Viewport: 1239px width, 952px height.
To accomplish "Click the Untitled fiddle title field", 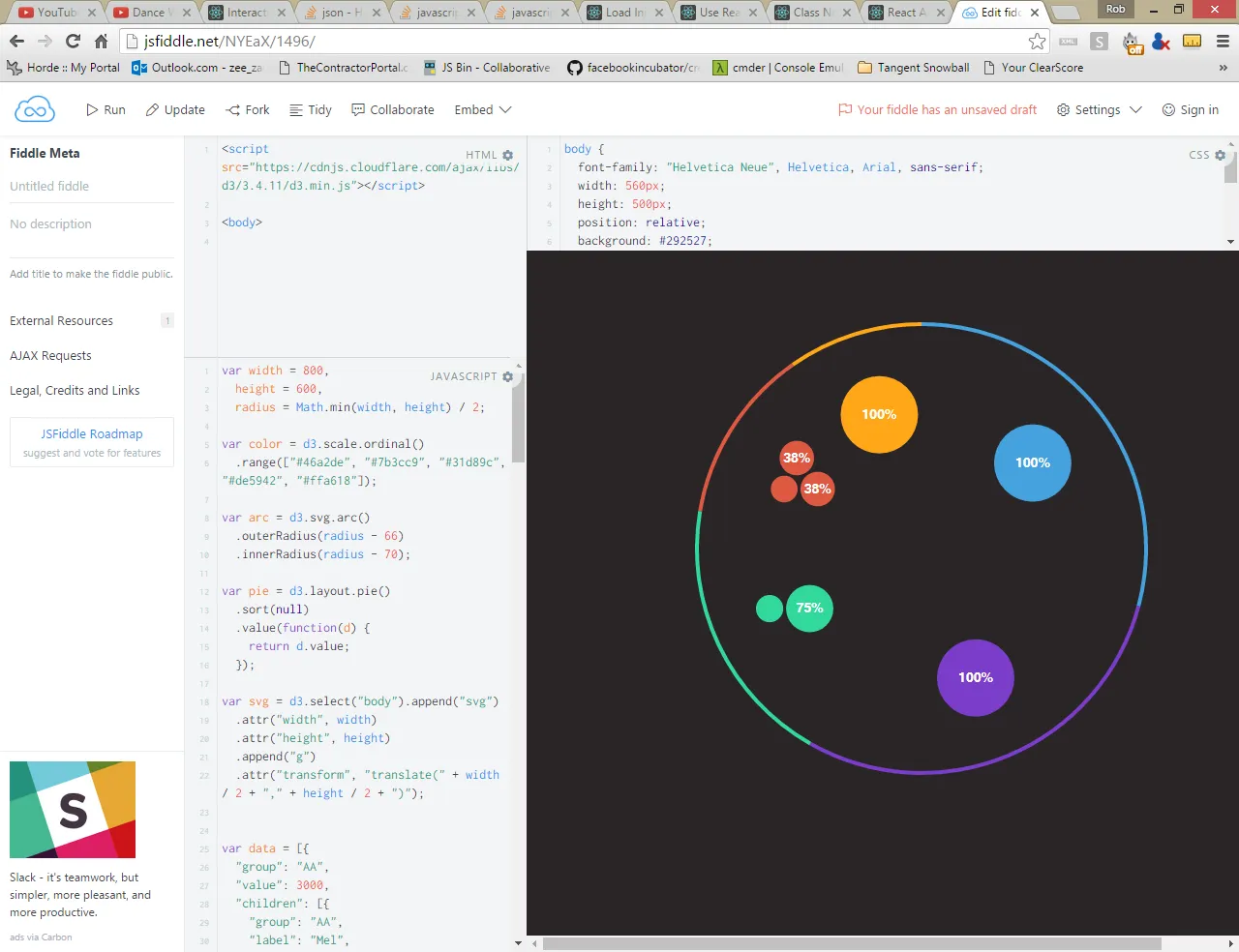I will (92, 186).
